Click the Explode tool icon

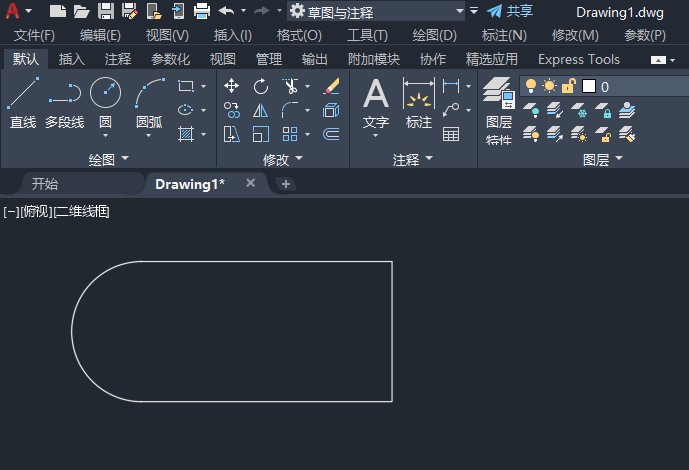click(331, 110)
